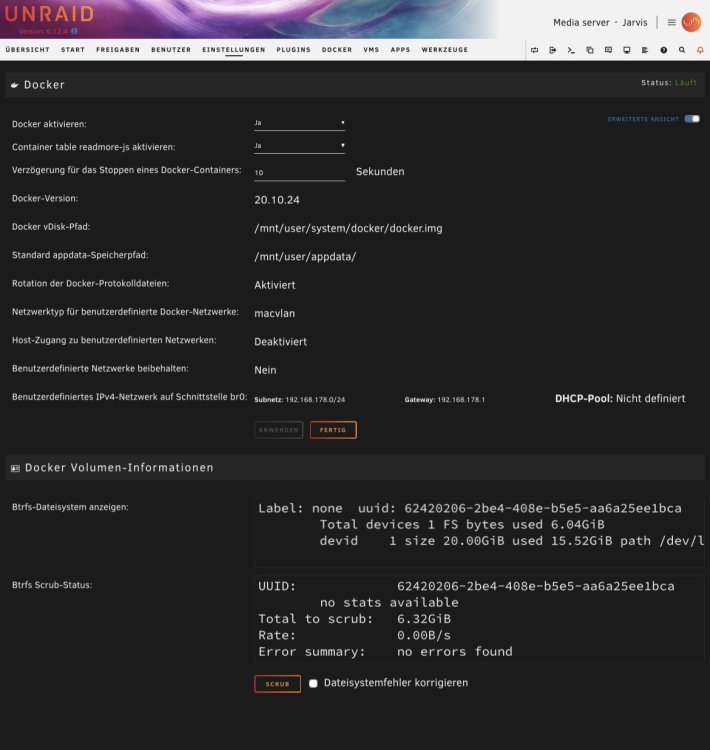This screenshot has height=750, width=710.
Task: Click the logout icon in toolbar
Action: (x=553, y=50)
